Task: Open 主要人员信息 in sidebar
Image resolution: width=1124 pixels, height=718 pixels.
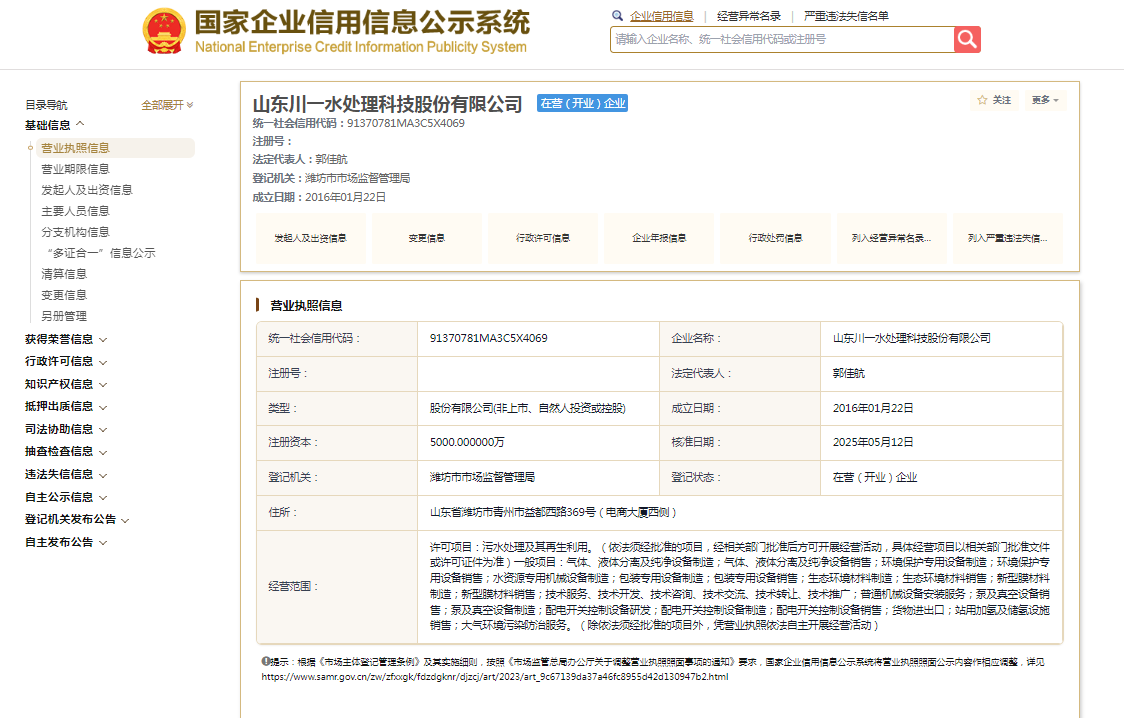Action: (75, 211)
